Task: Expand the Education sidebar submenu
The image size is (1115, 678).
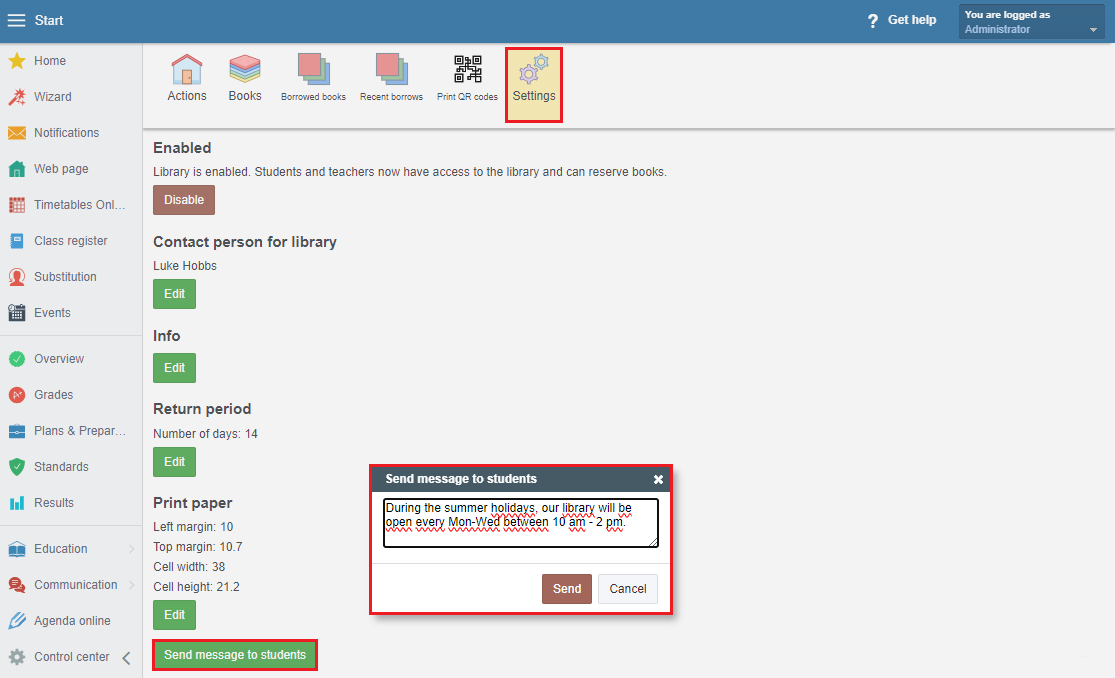Action: pos(131,549)
